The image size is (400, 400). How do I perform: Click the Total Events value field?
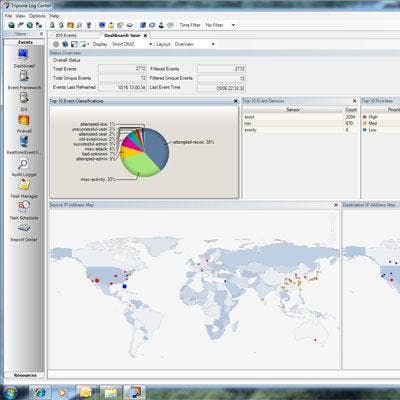pos(122,69)
